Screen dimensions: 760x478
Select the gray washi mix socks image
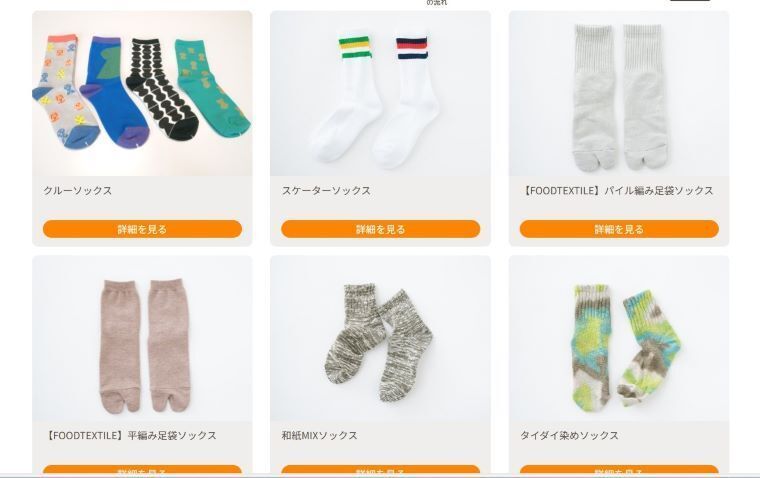tap(380, 338)
